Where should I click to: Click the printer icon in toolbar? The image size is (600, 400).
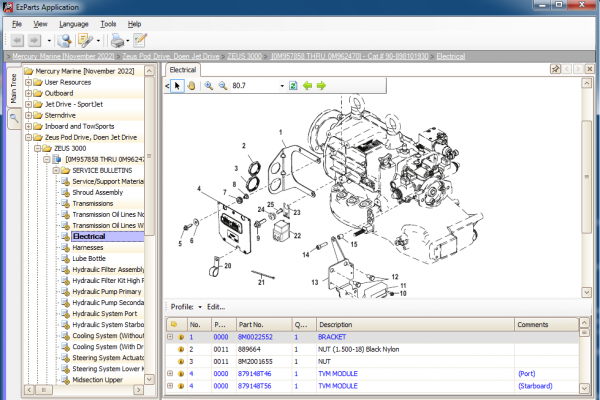(117, 41)
